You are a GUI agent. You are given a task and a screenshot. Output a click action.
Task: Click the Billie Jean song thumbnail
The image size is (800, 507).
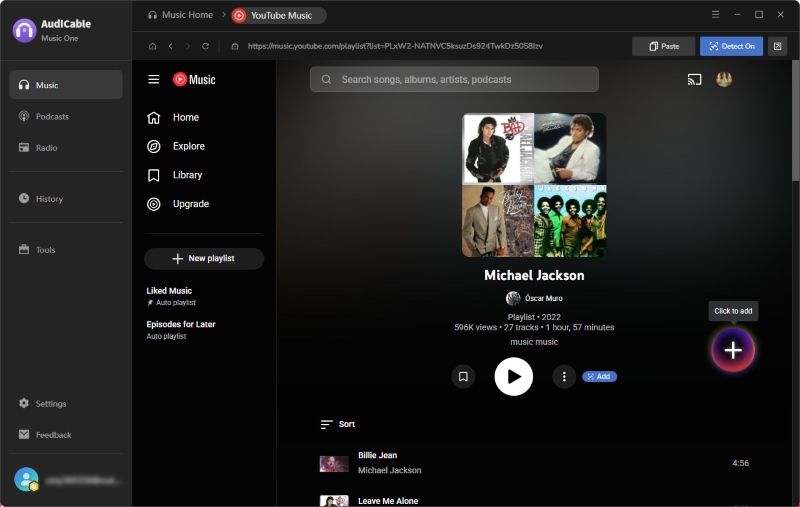[334, 464]
